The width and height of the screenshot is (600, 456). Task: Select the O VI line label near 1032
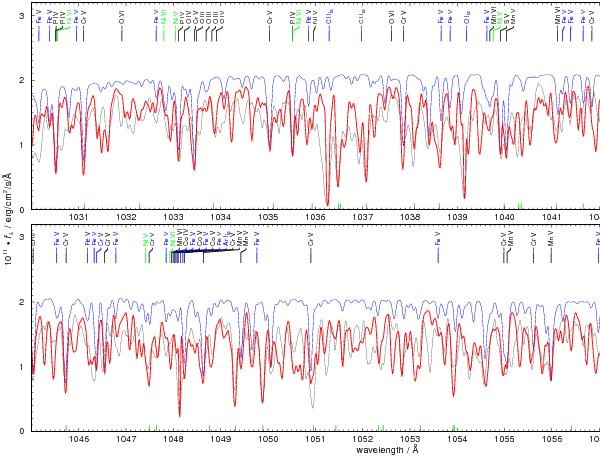pyautogui.click(x=122, y=17)
